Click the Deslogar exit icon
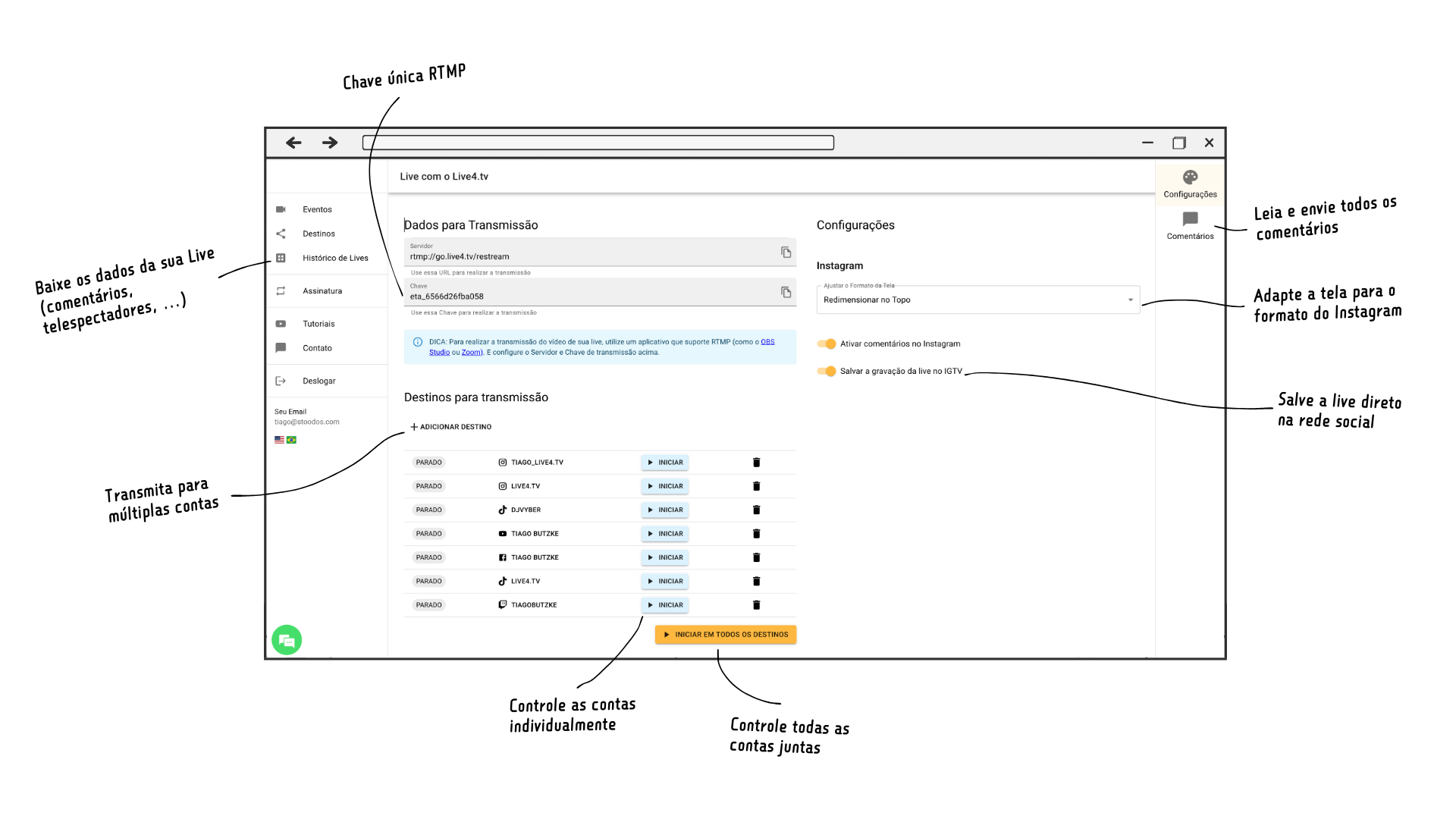This screenshot has width=1456, height=819. point(281,381)
